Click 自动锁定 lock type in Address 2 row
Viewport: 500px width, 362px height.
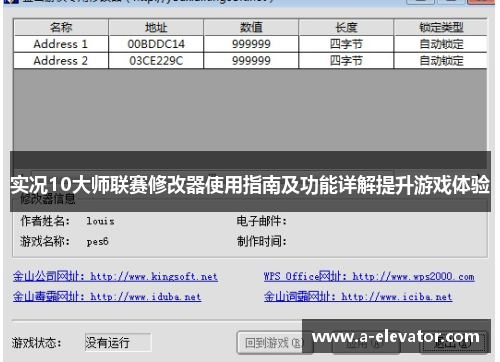point(441,60)
